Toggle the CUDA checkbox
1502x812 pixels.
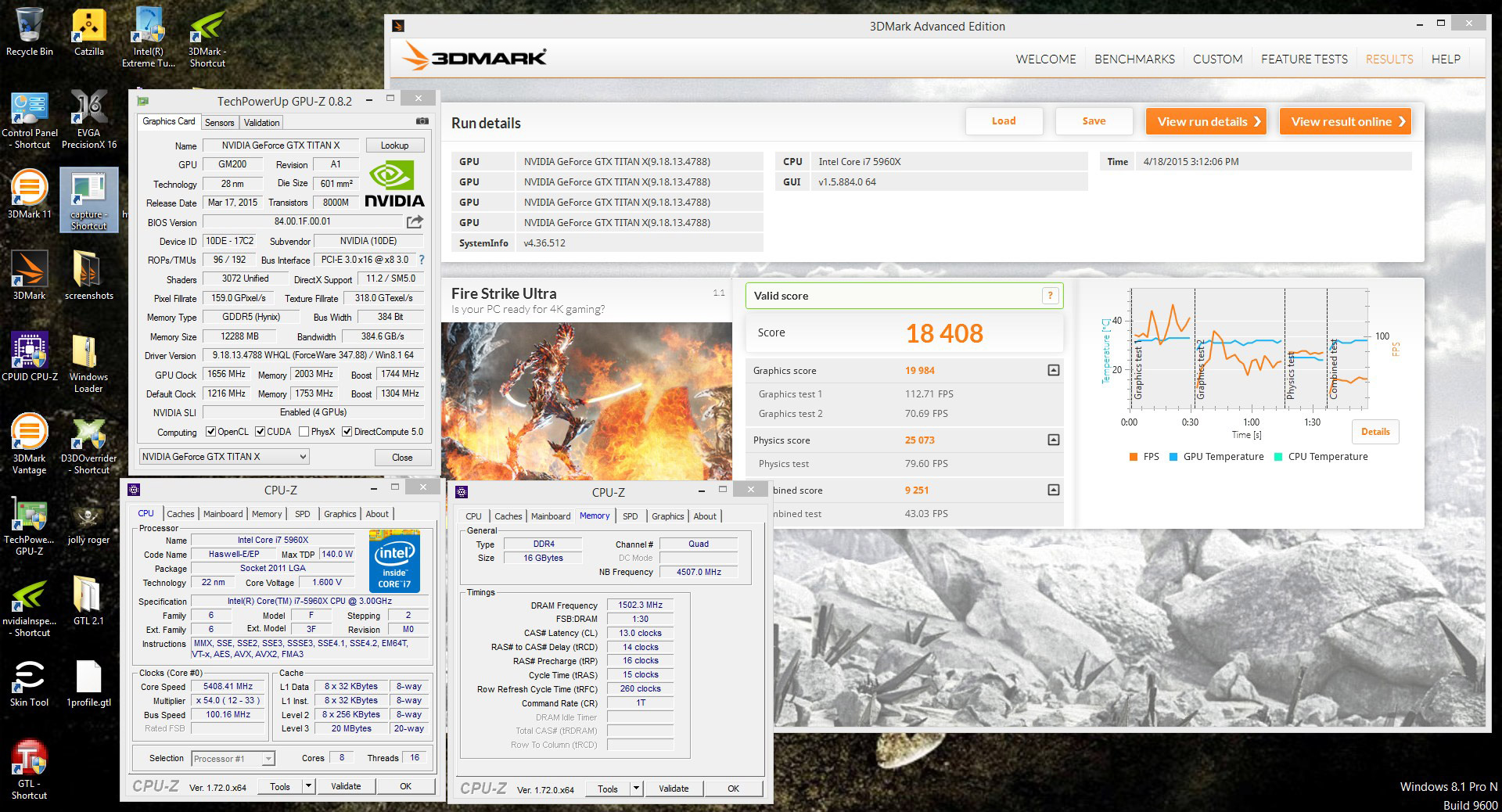point(260,432)
